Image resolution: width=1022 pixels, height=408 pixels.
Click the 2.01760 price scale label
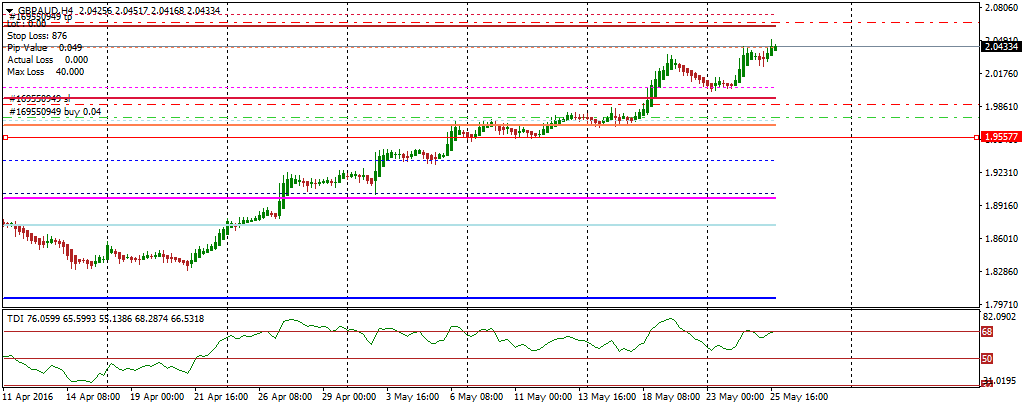[x=1002, y=74]
